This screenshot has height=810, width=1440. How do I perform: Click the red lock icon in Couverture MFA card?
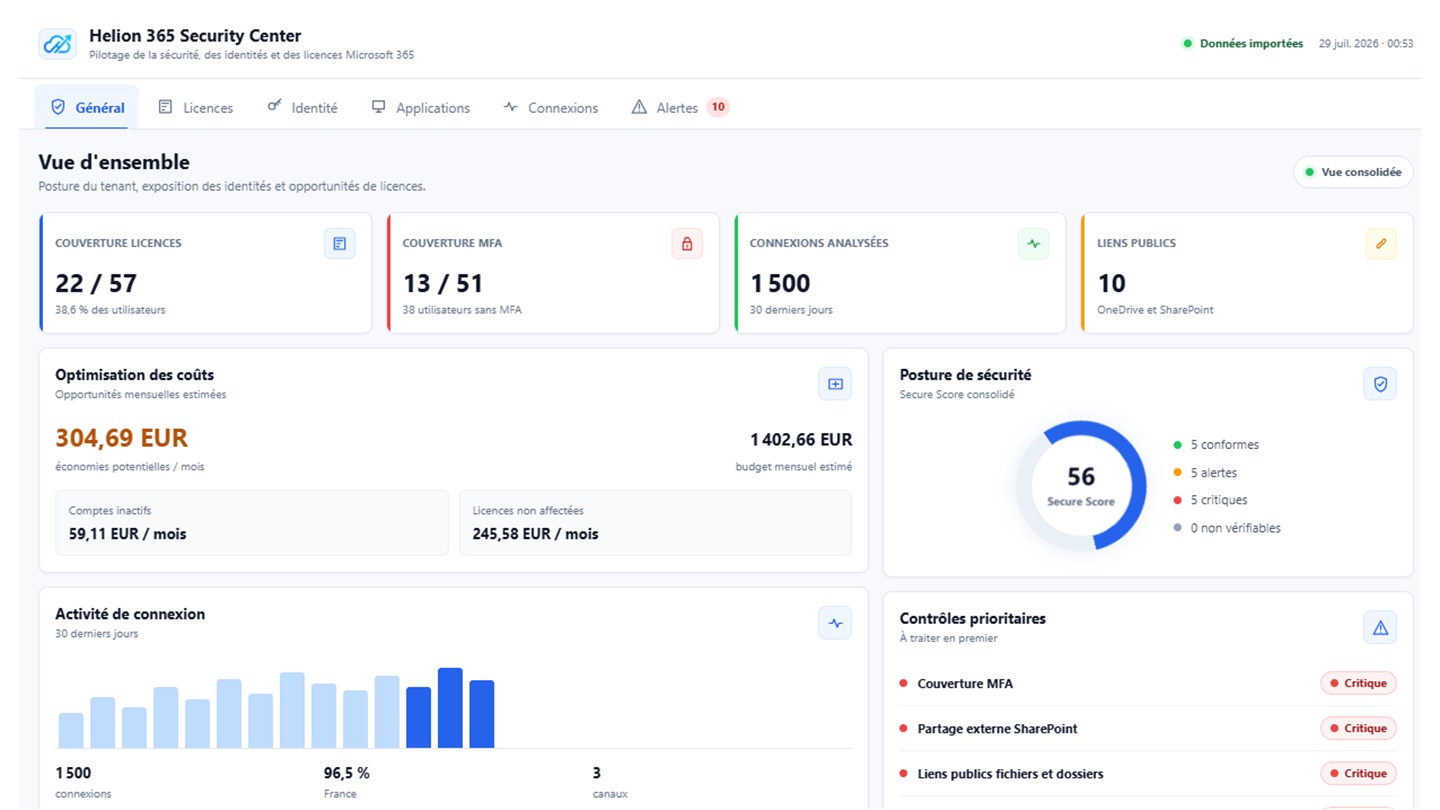pyautogui.click(x=687, y=244)
